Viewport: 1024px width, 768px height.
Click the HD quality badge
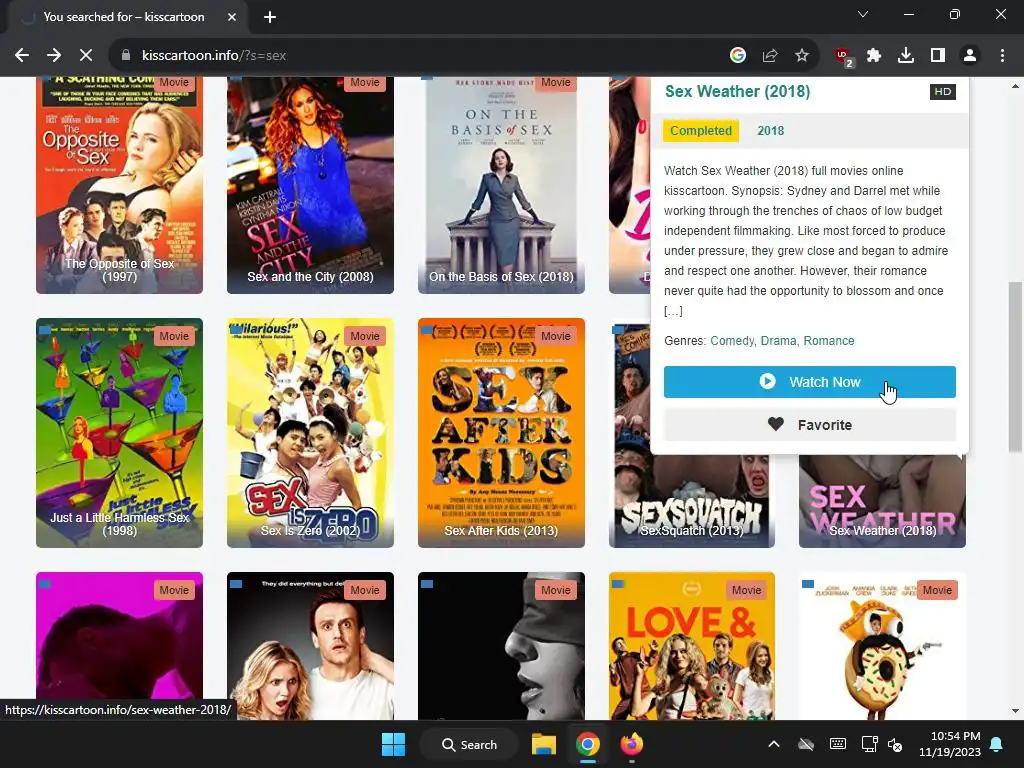[942, 91]
